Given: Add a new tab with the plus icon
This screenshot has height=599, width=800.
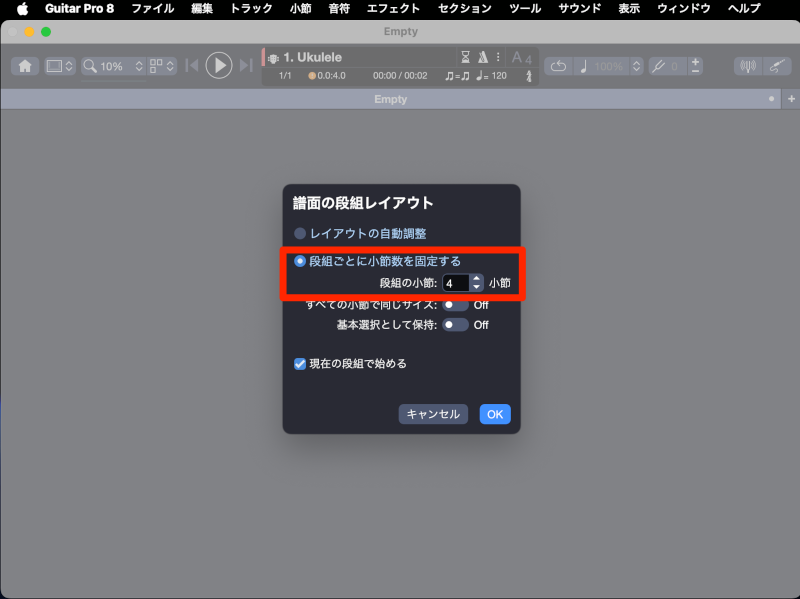Looking at the screenshot, I should pos(791,99).
